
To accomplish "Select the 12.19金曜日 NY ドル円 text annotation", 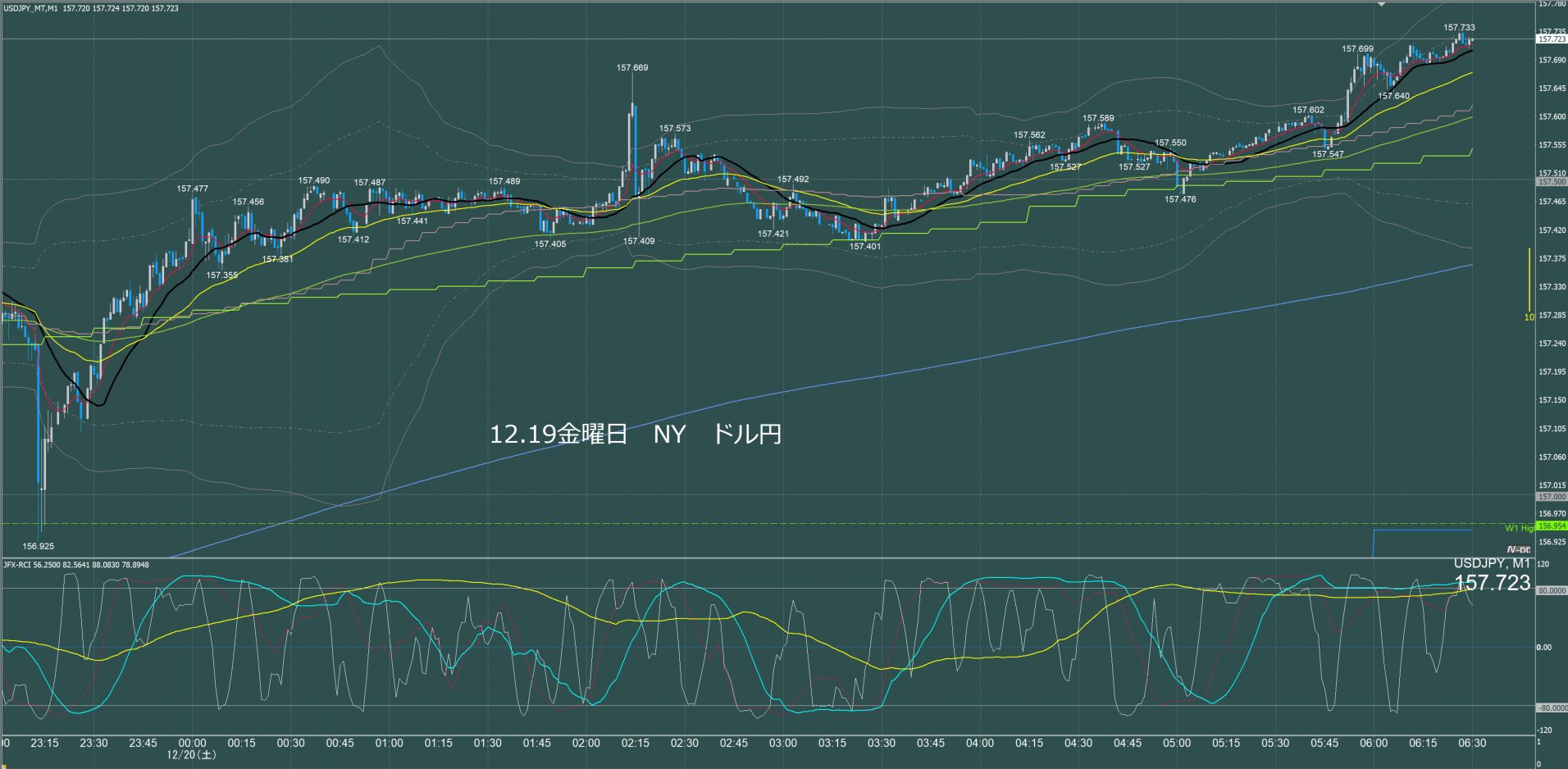I will click(635, 434).
